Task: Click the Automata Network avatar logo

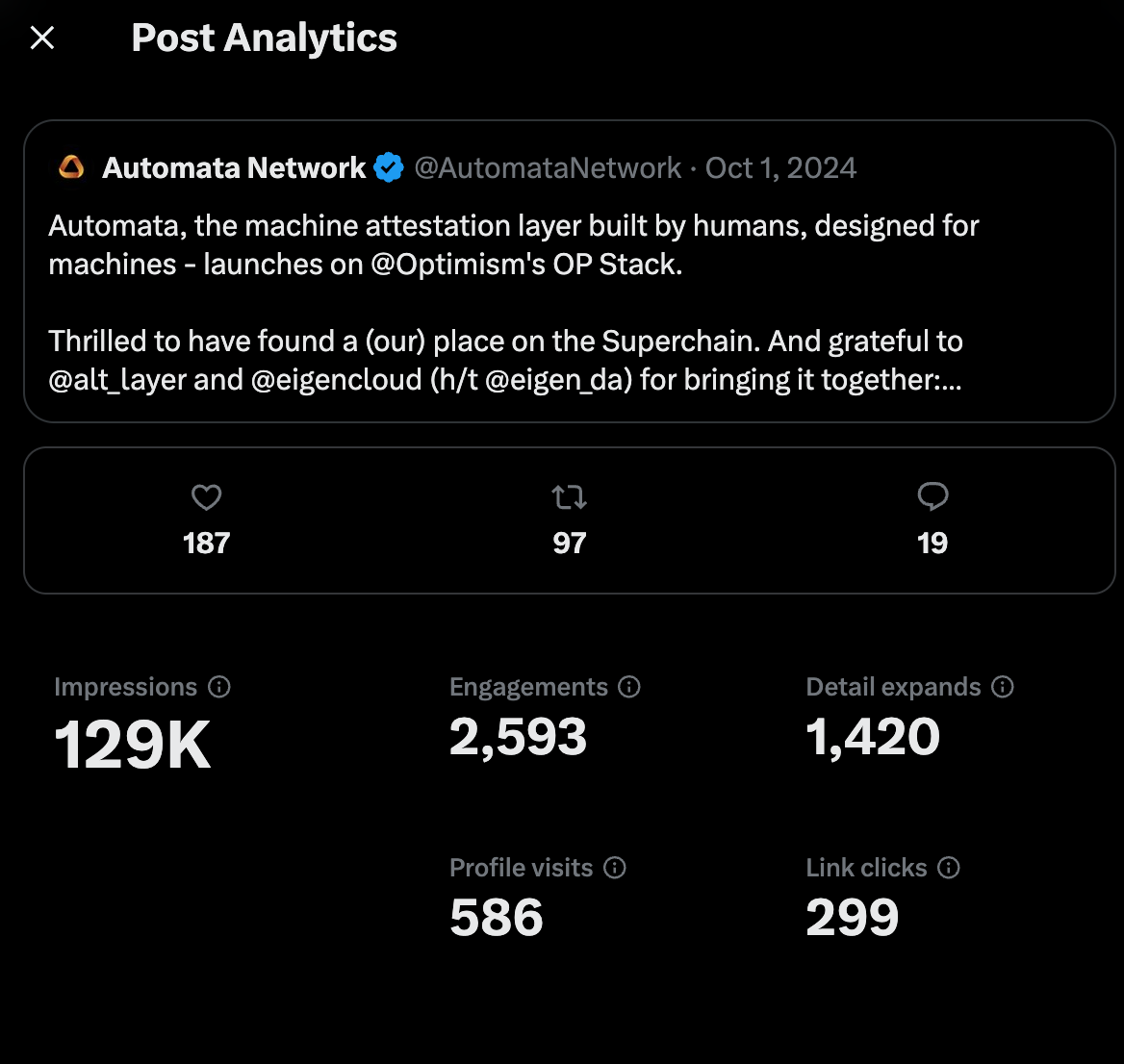Action: click(x=72, y=168)
